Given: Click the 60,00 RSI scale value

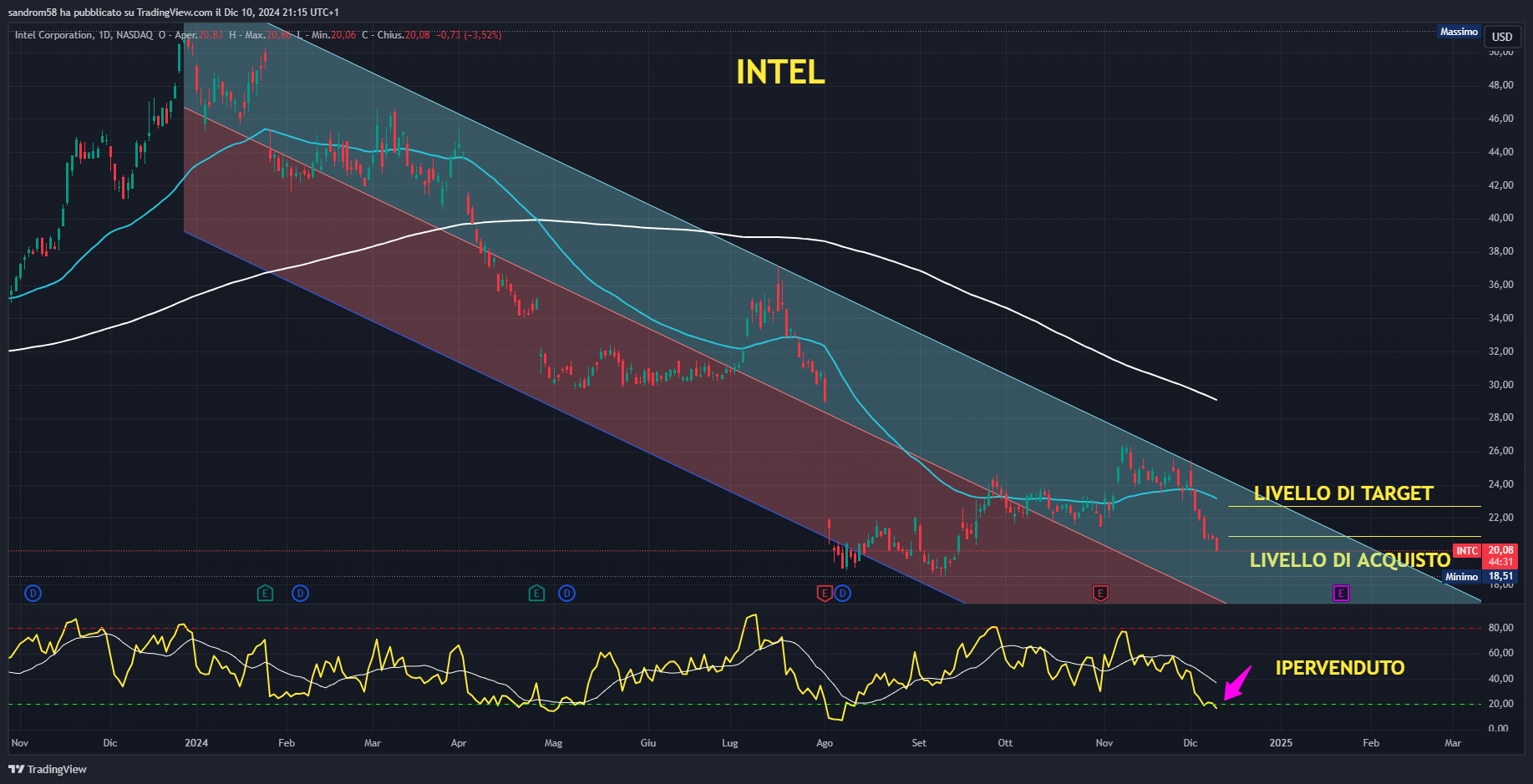Looking at the screenshot, I should click(1500, 653).
